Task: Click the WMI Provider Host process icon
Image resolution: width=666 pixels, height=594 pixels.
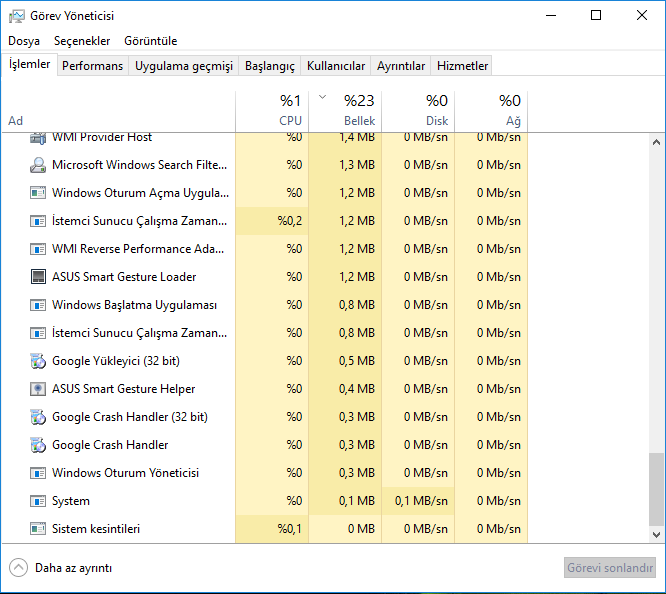Action: click(x=38, y=139)
